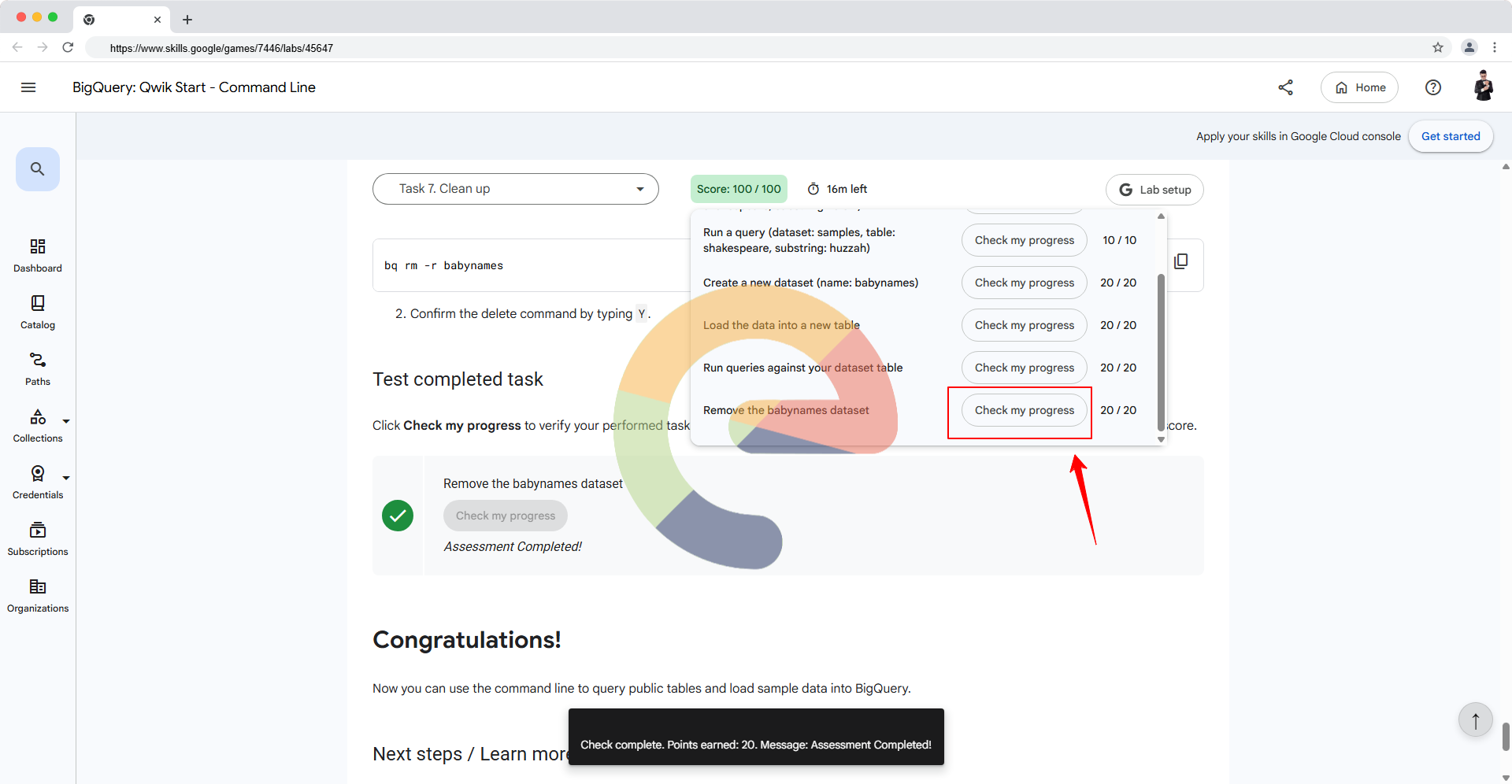Image resolution: width=1512 pixels, height=784 pixels.
Task: Expand the Collections submenu arrow
Action: 66,421
